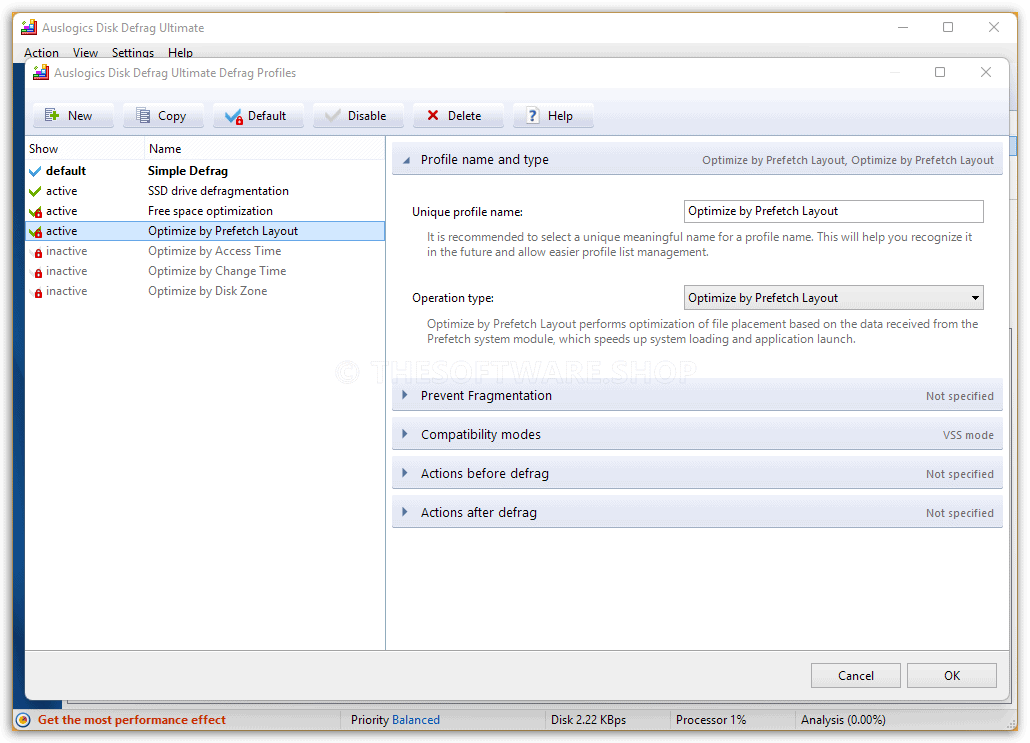Open the View menu
The height and width of the screenshot is (743, 1030).
[x=85, y=53]
